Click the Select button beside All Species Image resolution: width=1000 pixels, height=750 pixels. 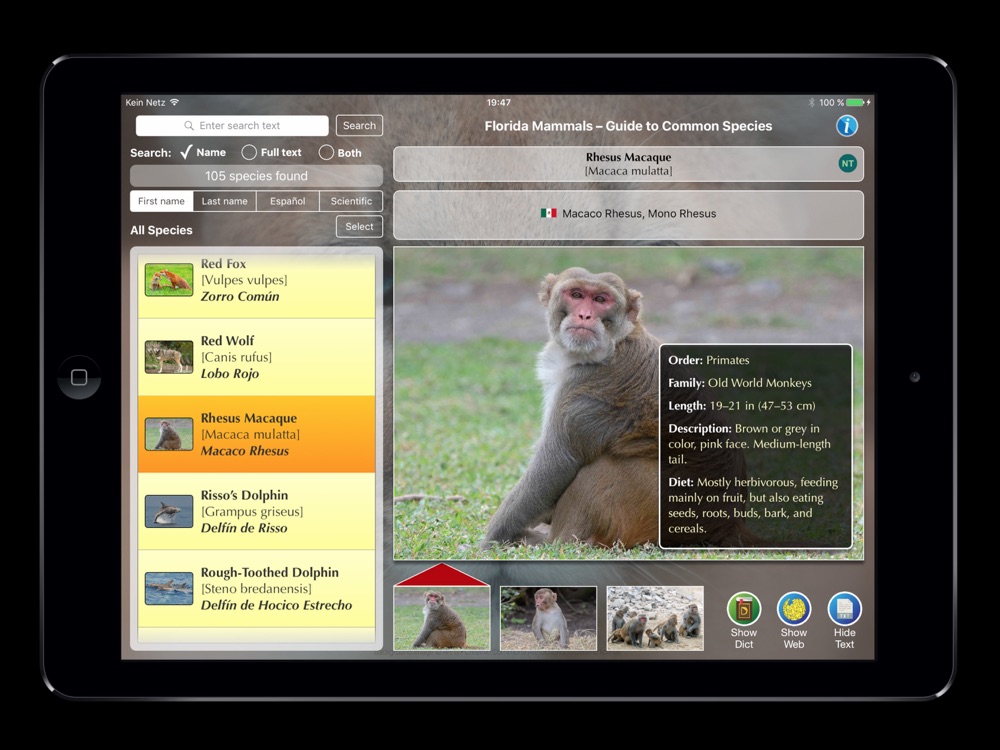[359, 226]
